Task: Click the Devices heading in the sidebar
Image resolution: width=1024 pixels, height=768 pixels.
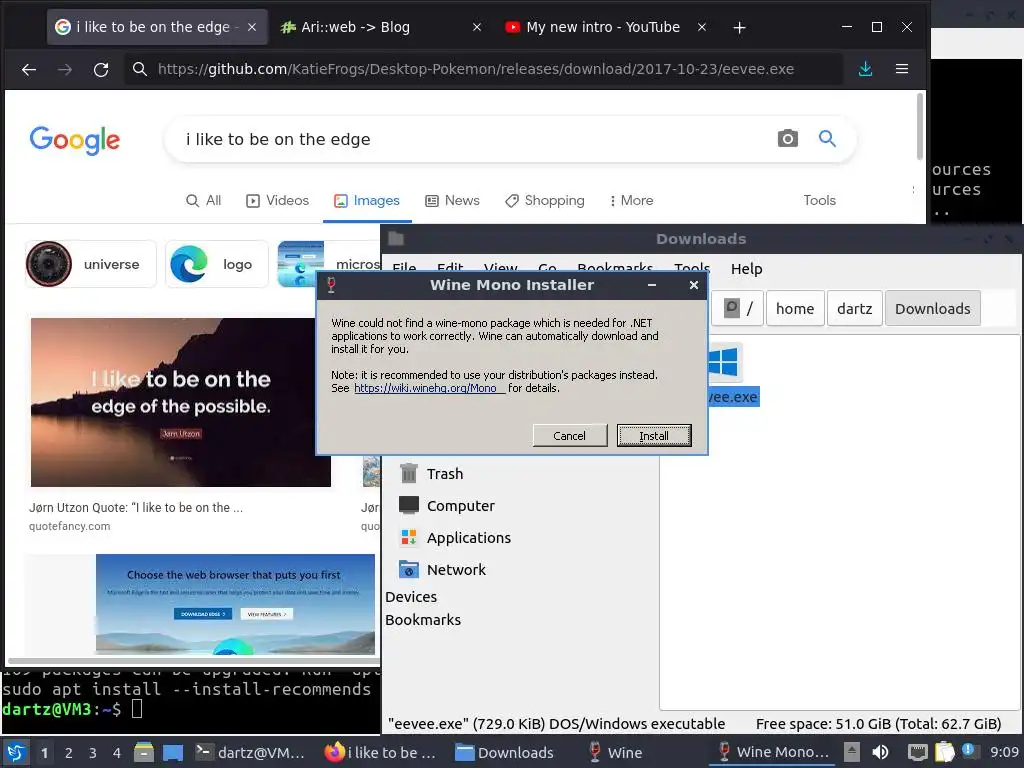Action: (411, 597)
